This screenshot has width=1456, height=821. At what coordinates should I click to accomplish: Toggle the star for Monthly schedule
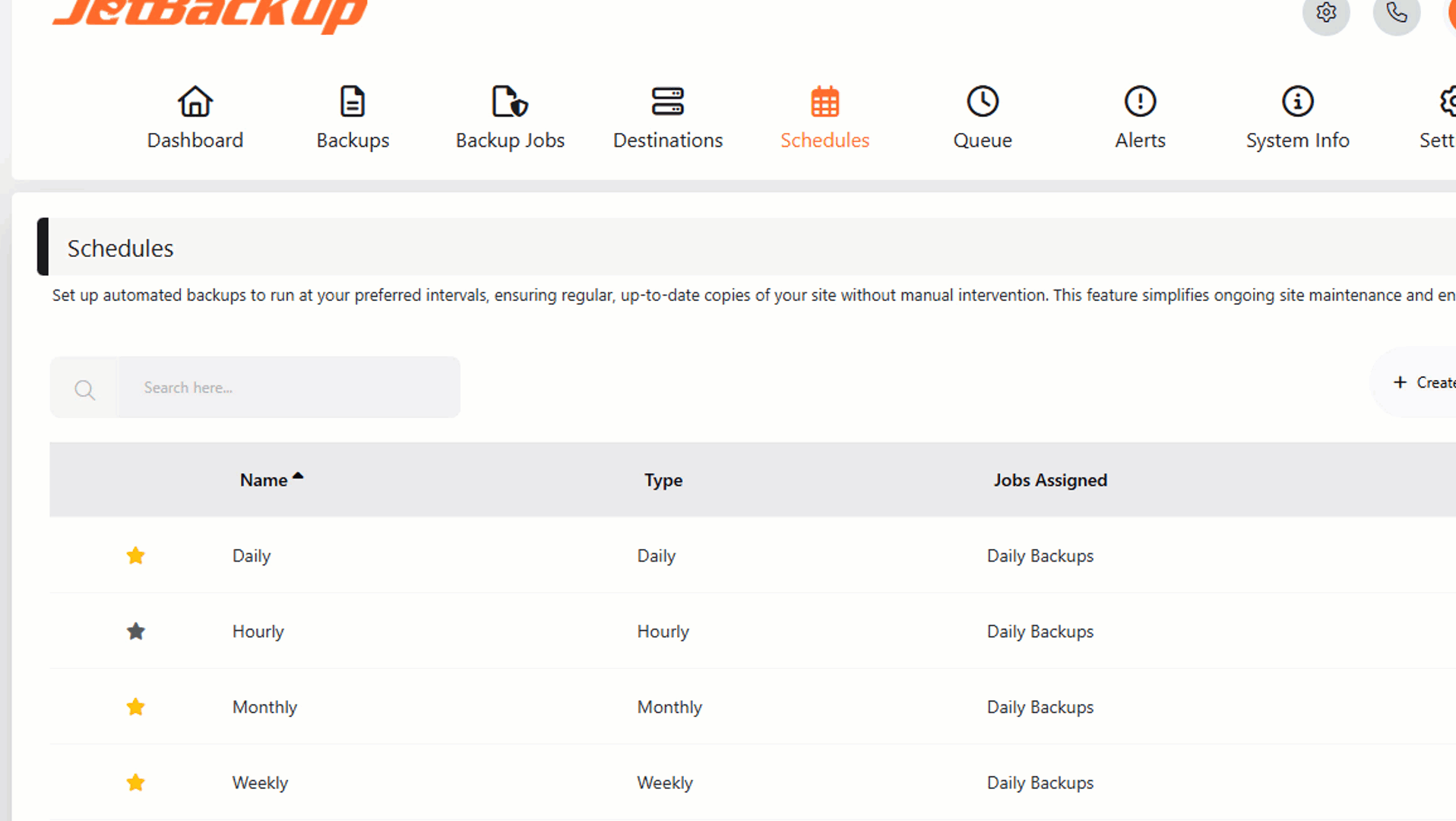tap(136, 707)
